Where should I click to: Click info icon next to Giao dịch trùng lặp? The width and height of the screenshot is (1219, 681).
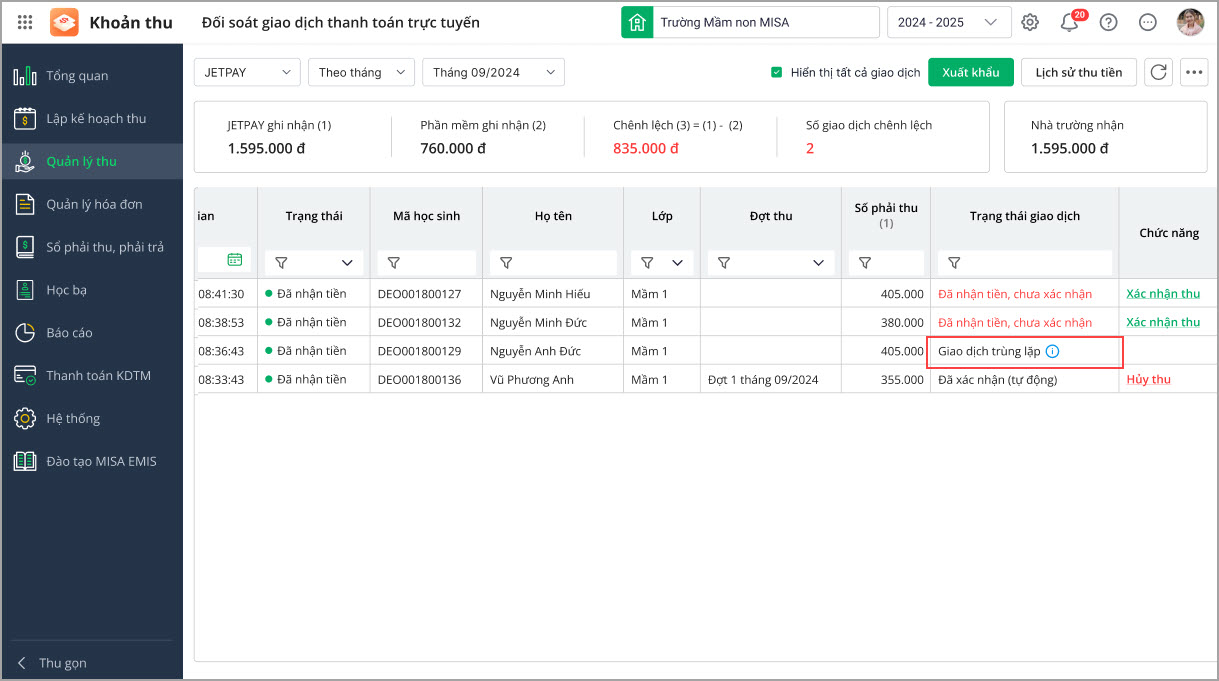[x=1052, y=351]
